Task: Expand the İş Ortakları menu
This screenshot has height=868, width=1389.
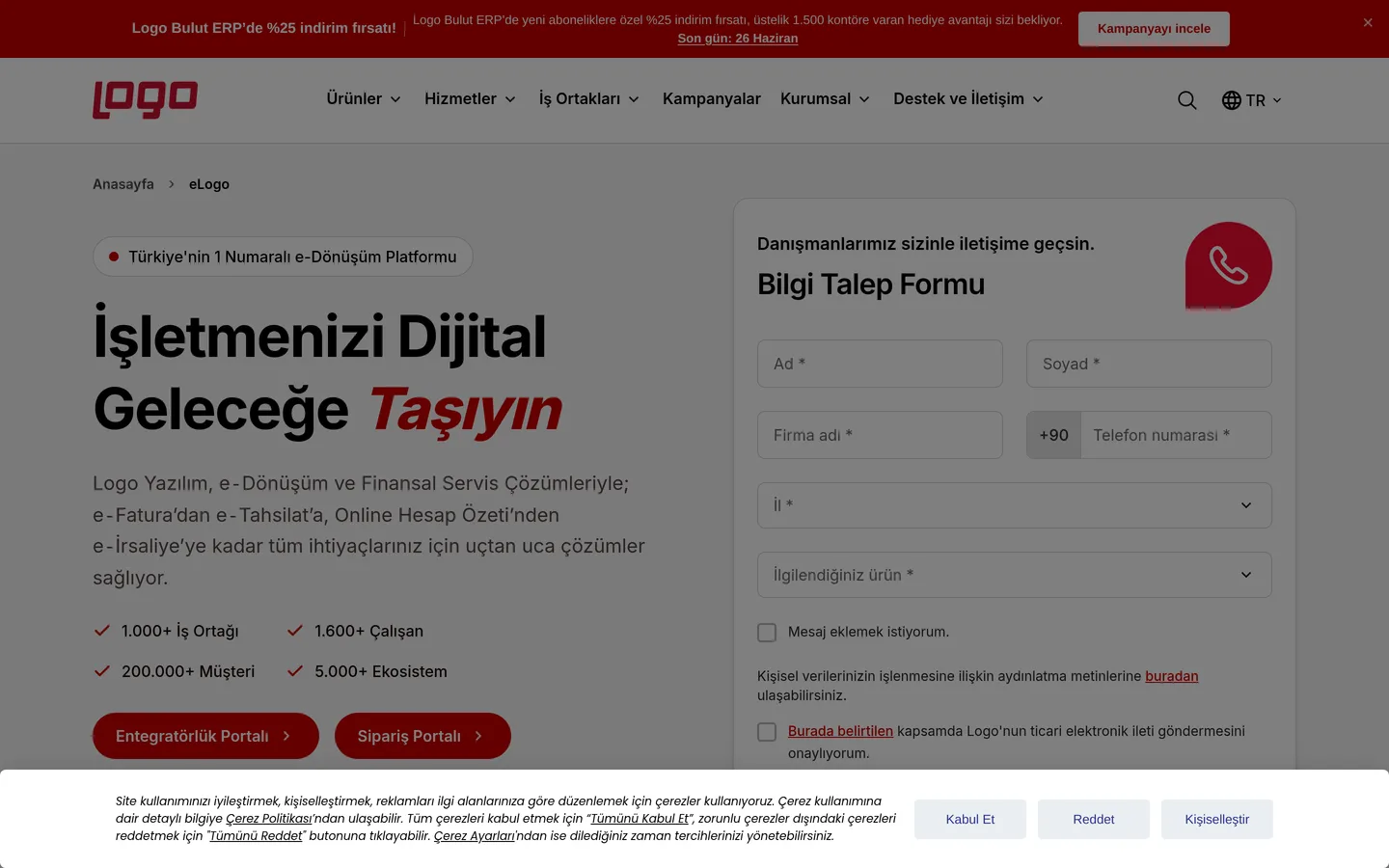Action: [x=589, y=99]
